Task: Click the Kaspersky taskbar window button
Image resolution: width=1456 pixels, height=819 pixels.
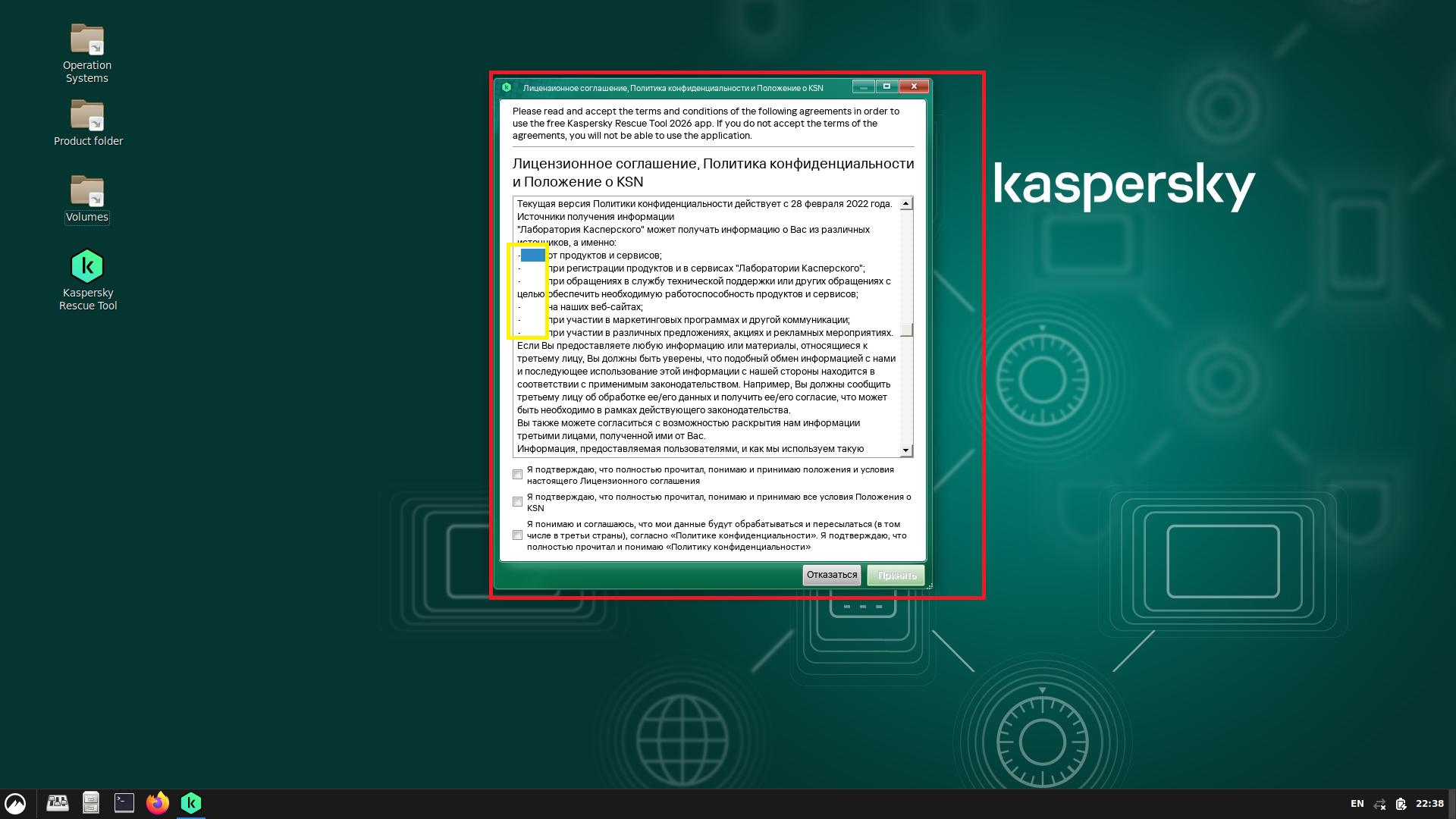Action: click(191, 803)
